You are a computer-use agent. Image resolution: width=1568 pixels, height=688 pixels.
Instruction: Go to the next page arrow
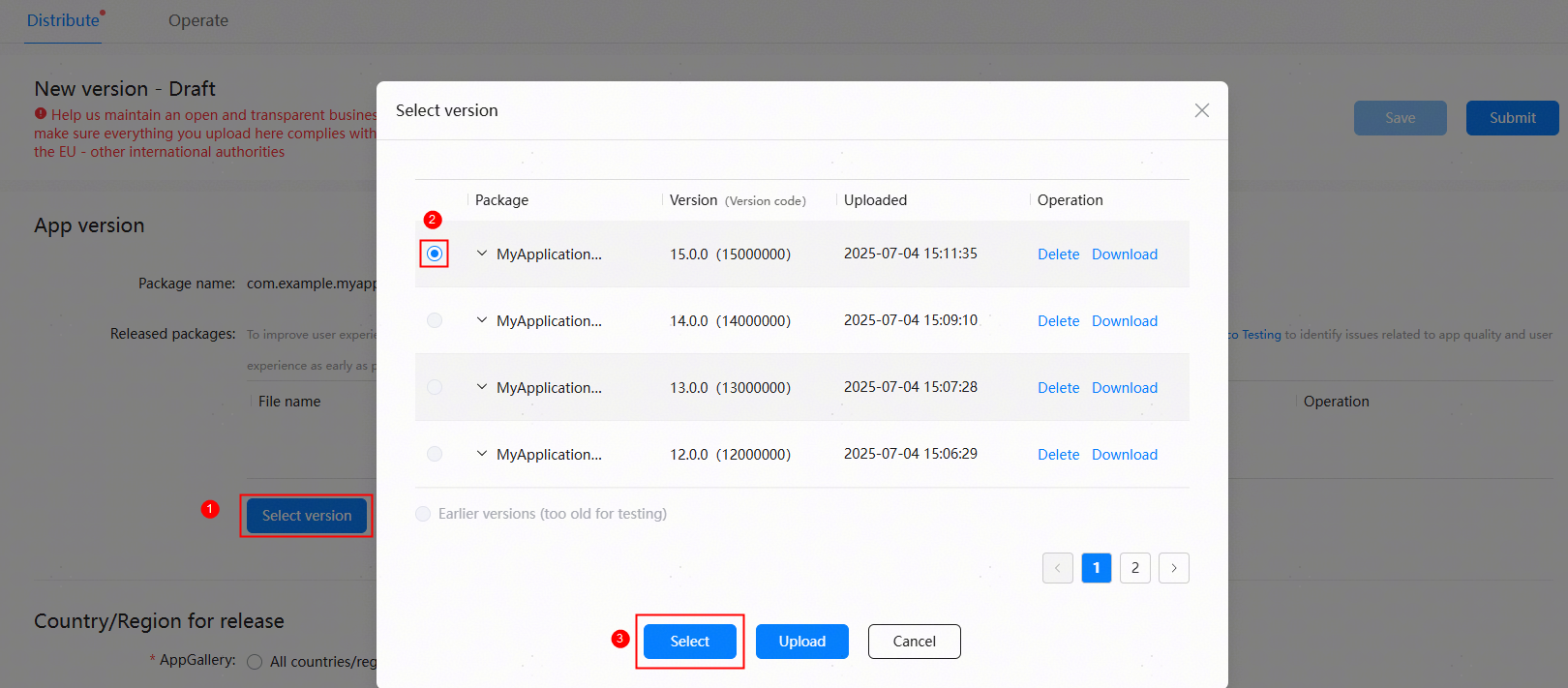tap(1173, 568)
